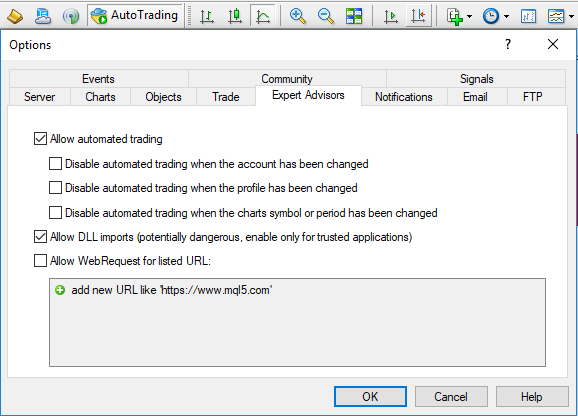Switch to the Charts tab
The height and width of the screenshot is (416, 578).
pos(100,97)
